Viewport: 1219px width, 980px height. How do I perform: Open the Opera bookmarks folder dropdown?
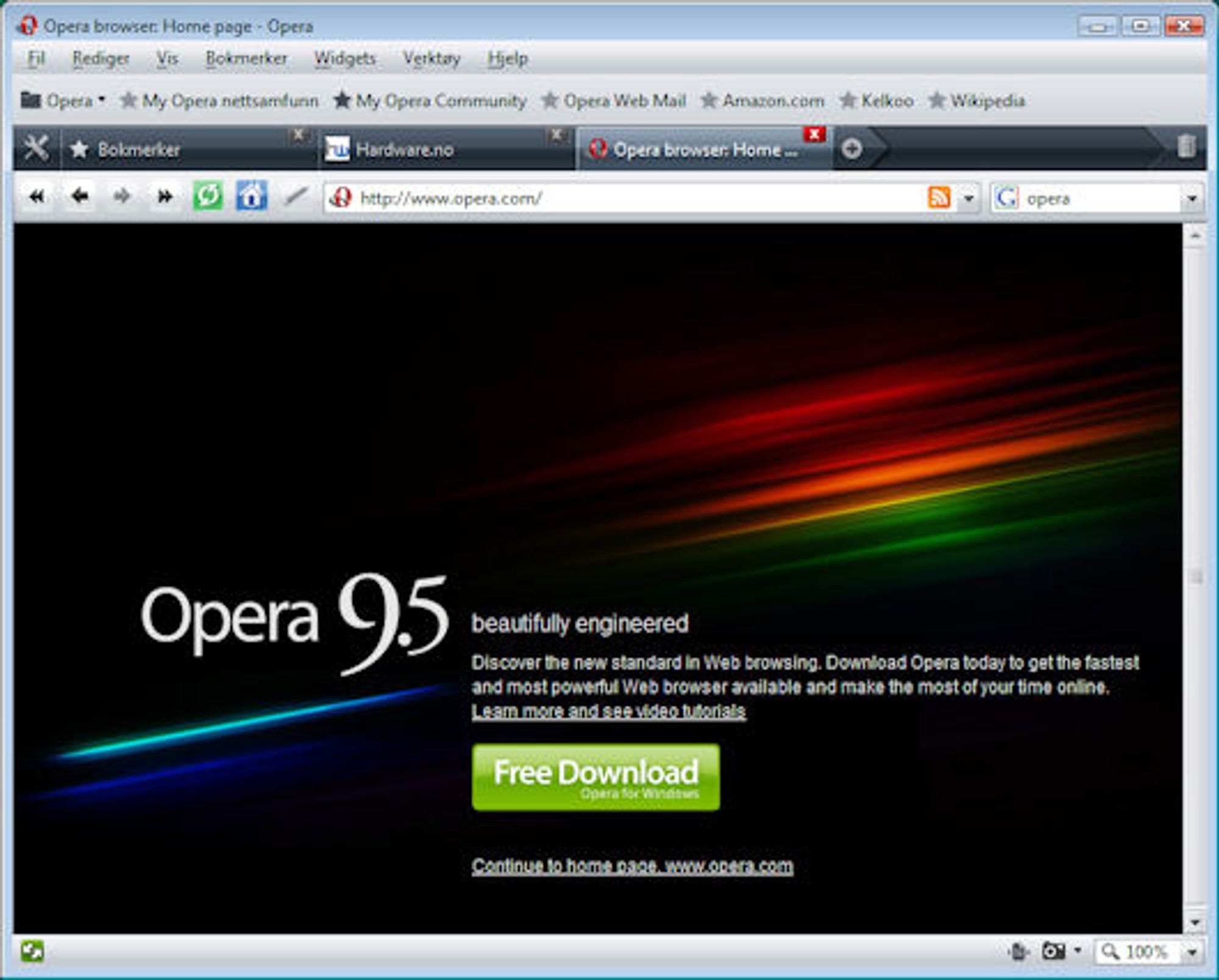pos(63,100)
